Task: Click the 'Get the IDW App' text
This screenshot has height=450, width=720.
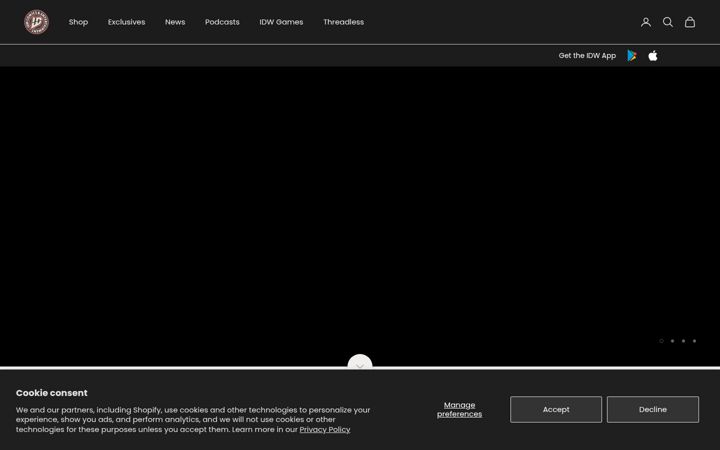Action: point(587,56)
